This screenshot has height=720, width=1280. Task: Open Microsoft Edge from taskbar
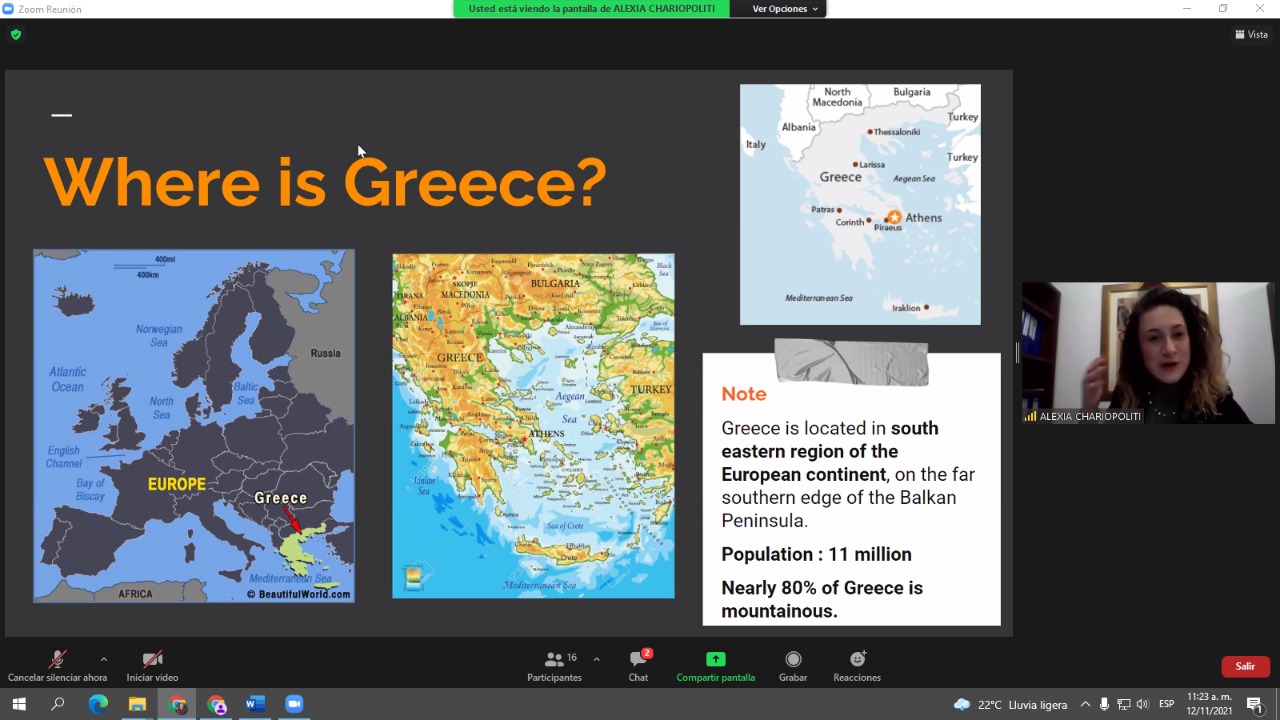coord(97,704)
